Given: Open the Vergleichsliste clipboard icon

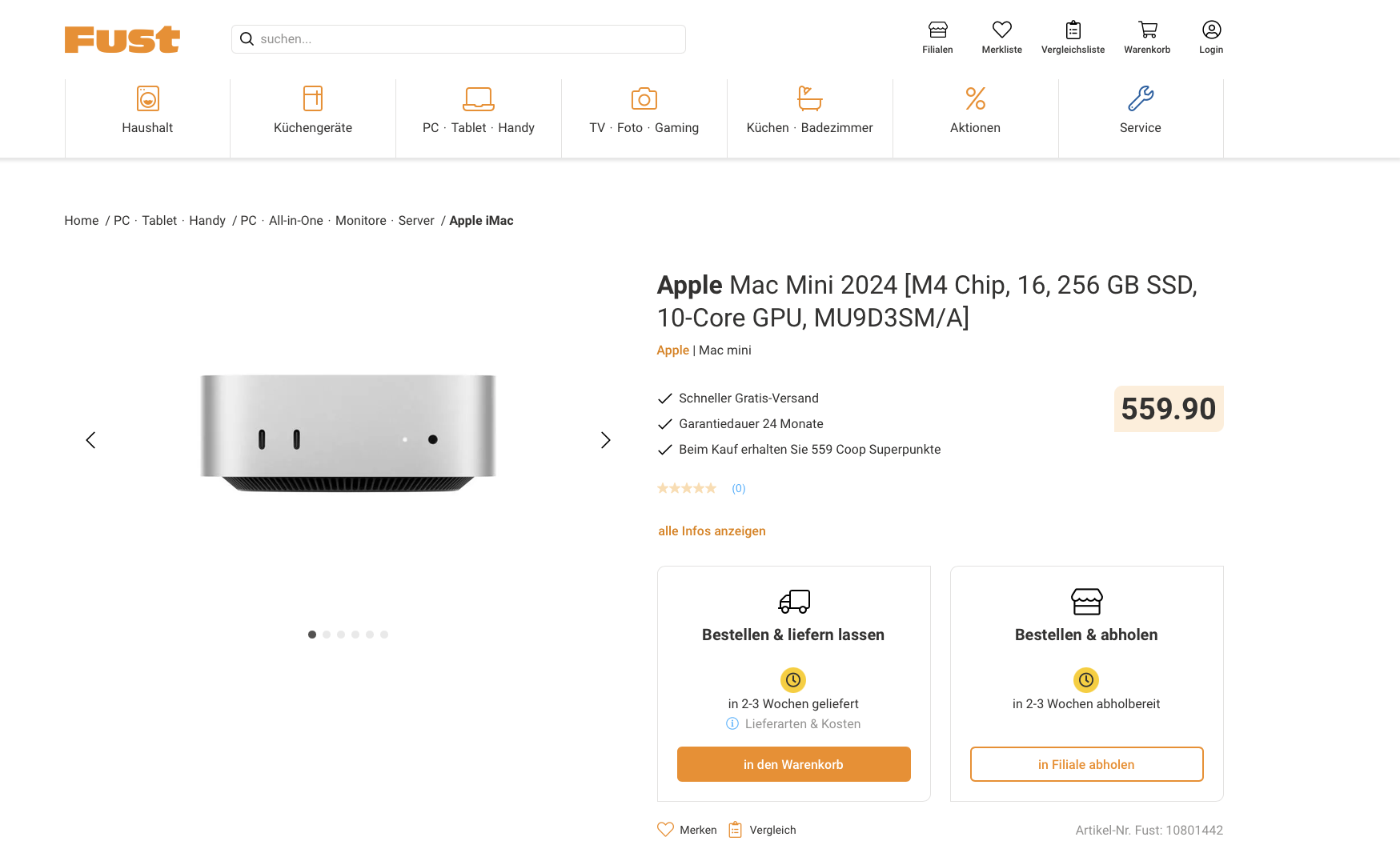Looking at the screenshot, I should coord(1073,30).
